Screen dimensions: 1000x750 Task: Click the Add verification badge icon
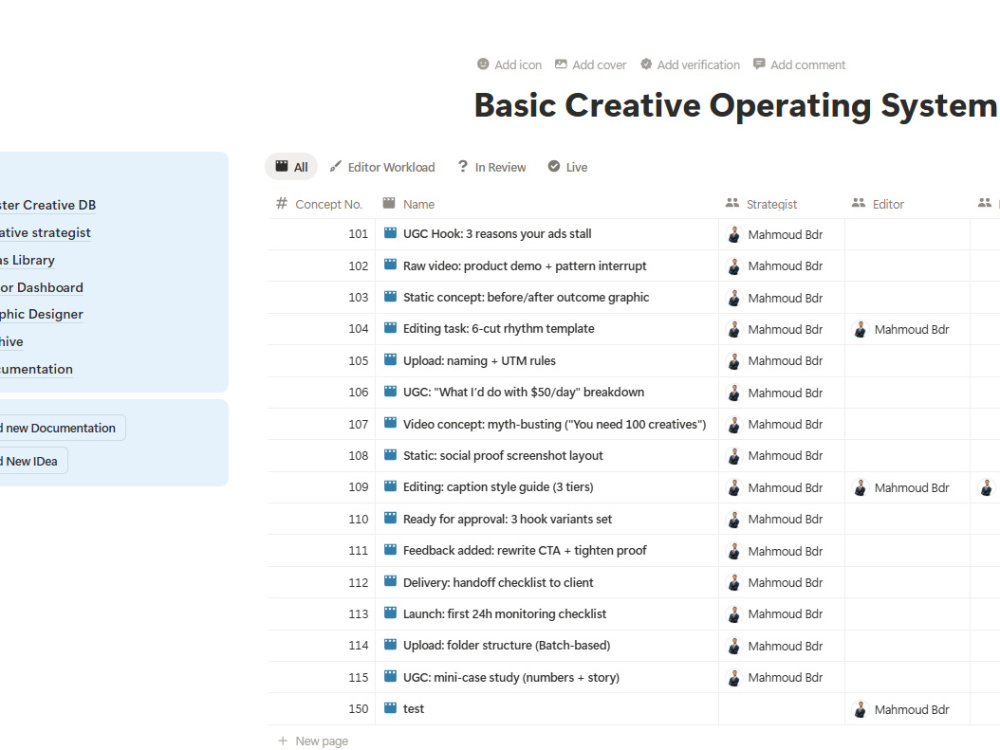click(x=646, y=64)
